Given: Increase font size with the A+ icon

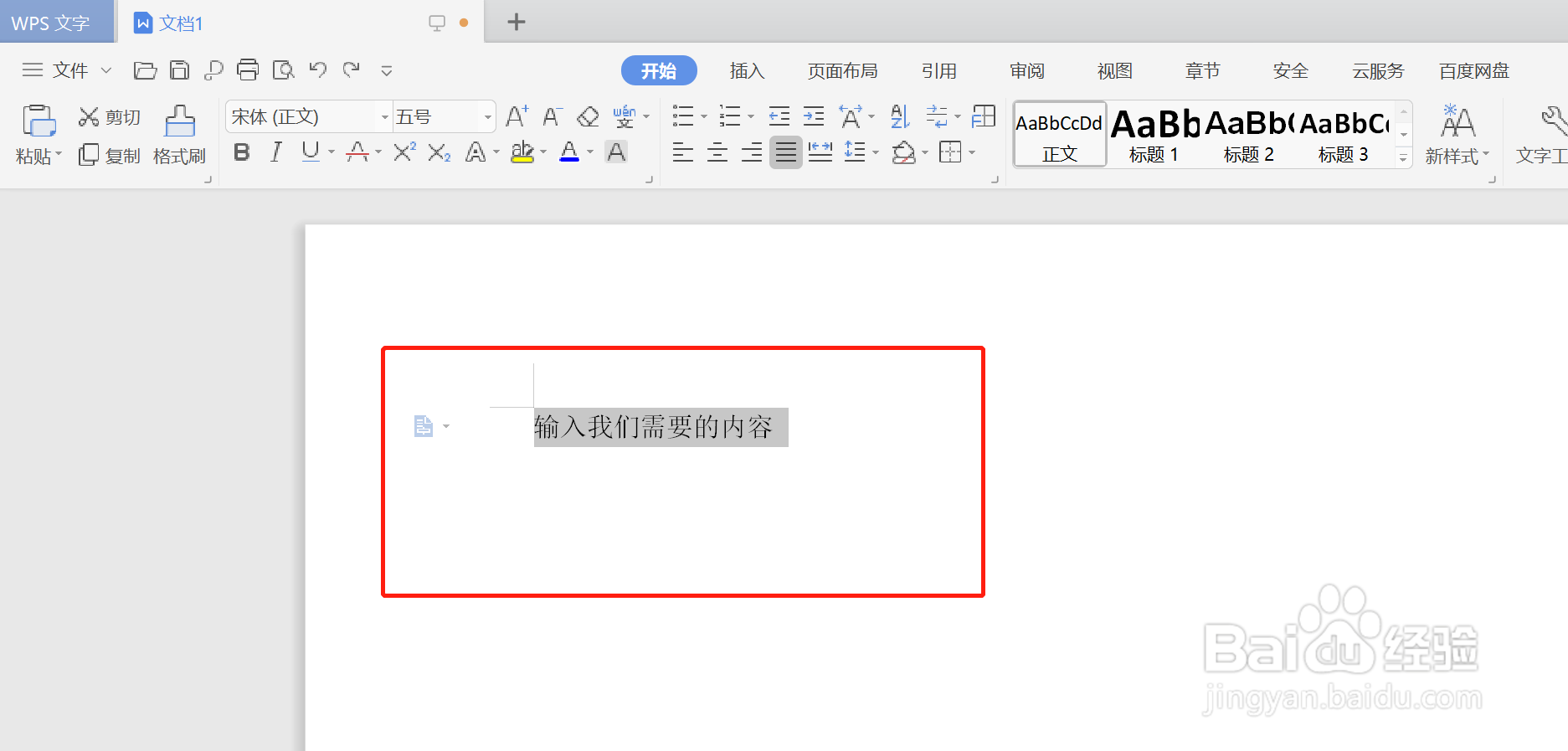Looking at the screenshot, I should click(x=517, y=116).
